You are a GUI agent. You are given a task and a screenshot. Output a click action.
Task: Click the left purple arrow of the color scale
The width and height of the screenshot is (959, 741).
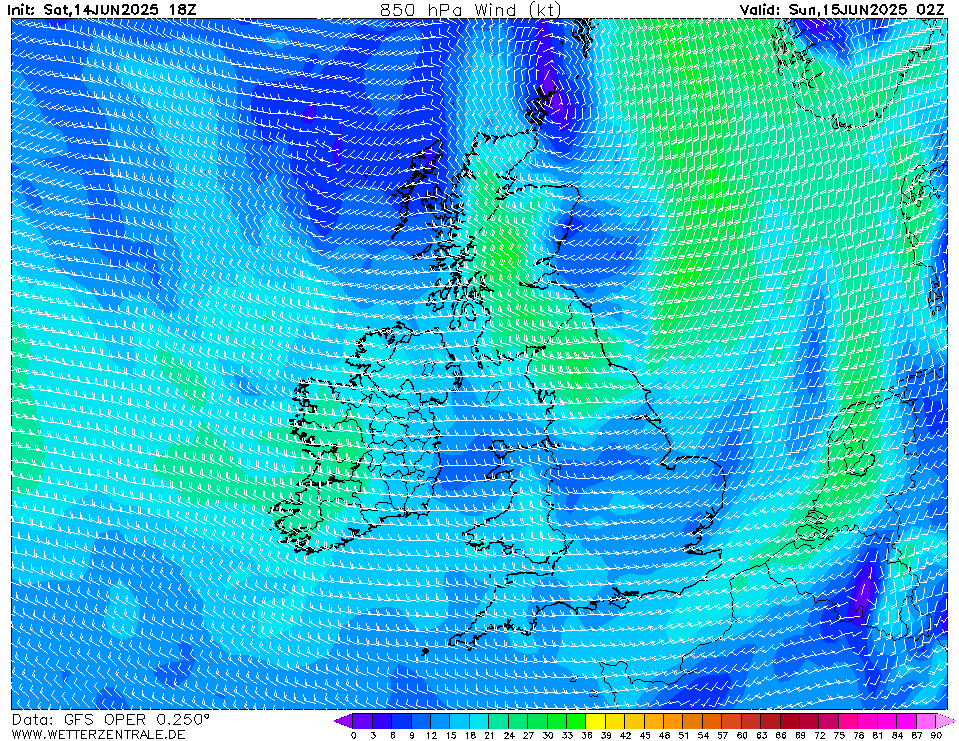pyautogui.click(x=343, y=721)
